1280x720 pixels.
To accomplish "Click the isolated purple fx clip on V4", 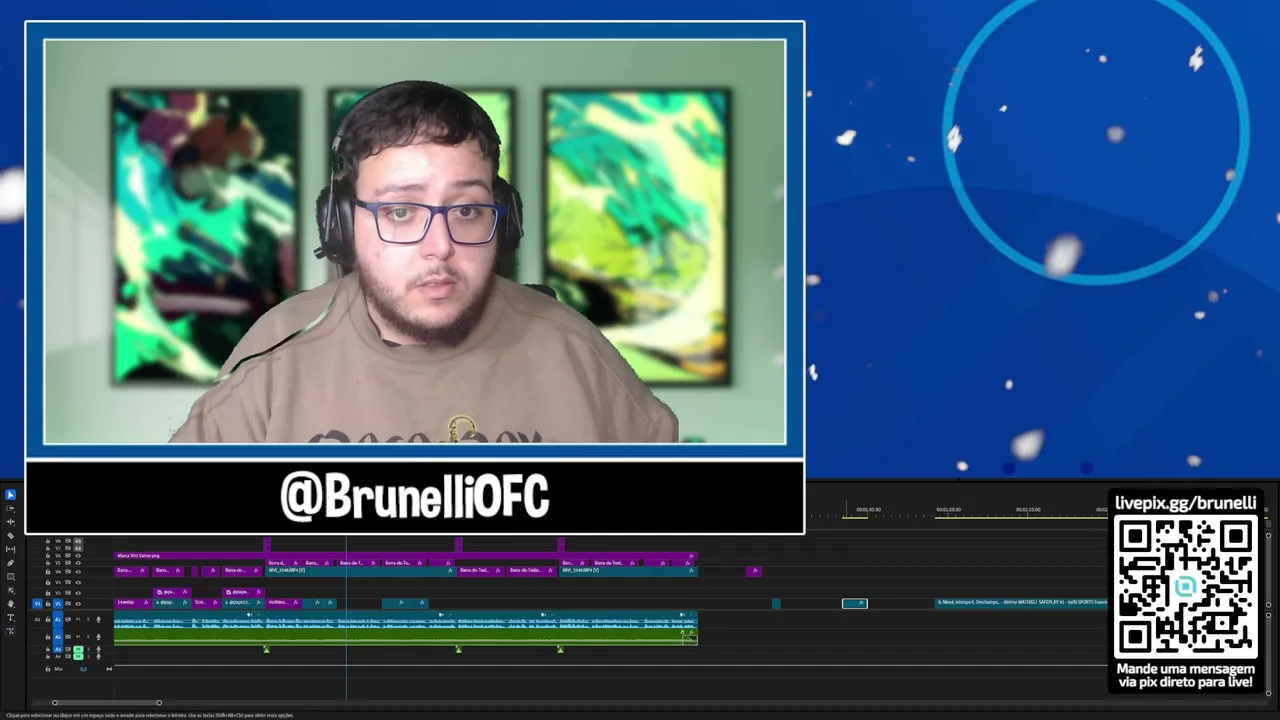I will click(755, 571).
